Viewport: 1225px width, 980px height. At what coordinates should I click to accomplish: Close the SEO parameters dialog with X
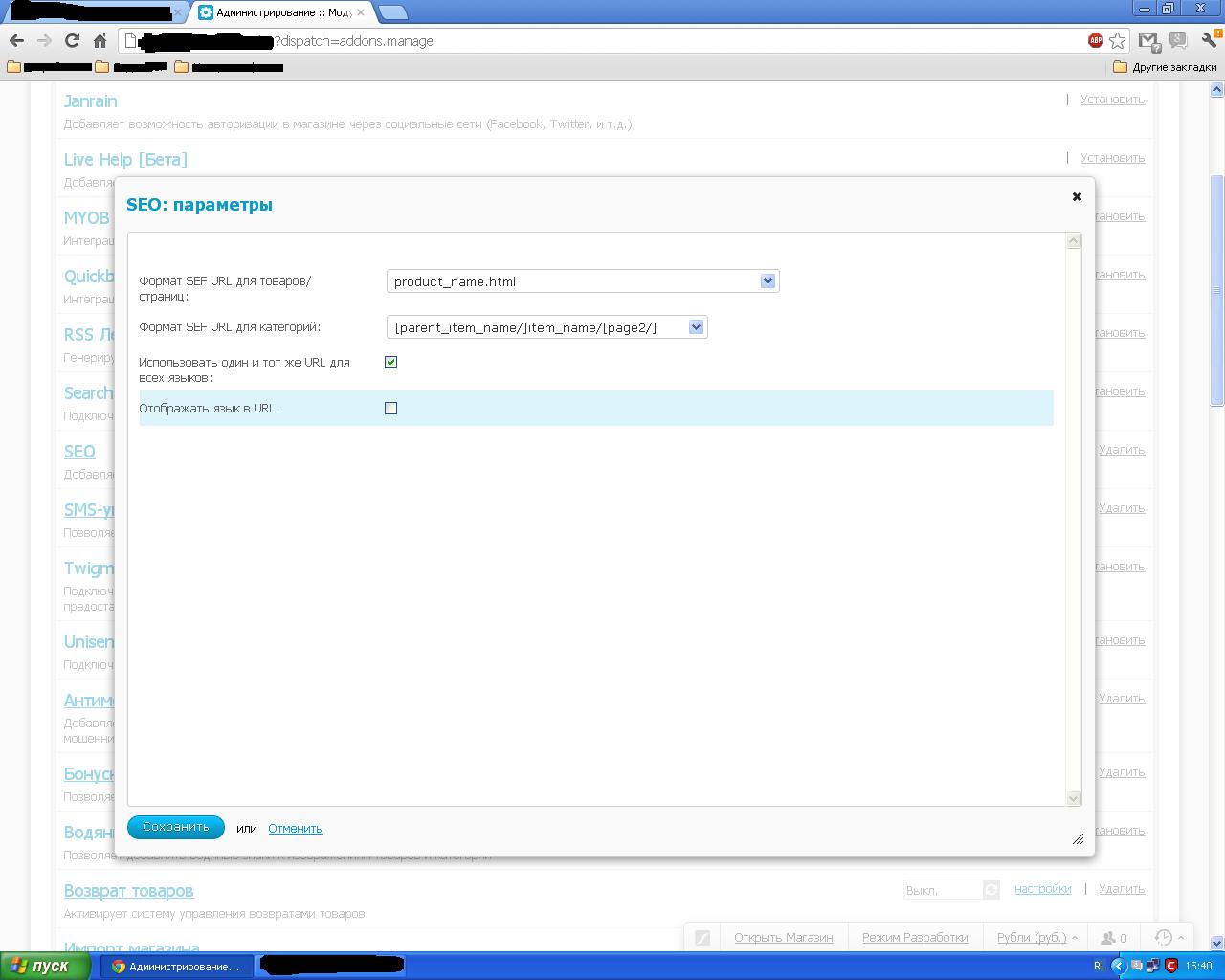click(x=1077, y=196)
